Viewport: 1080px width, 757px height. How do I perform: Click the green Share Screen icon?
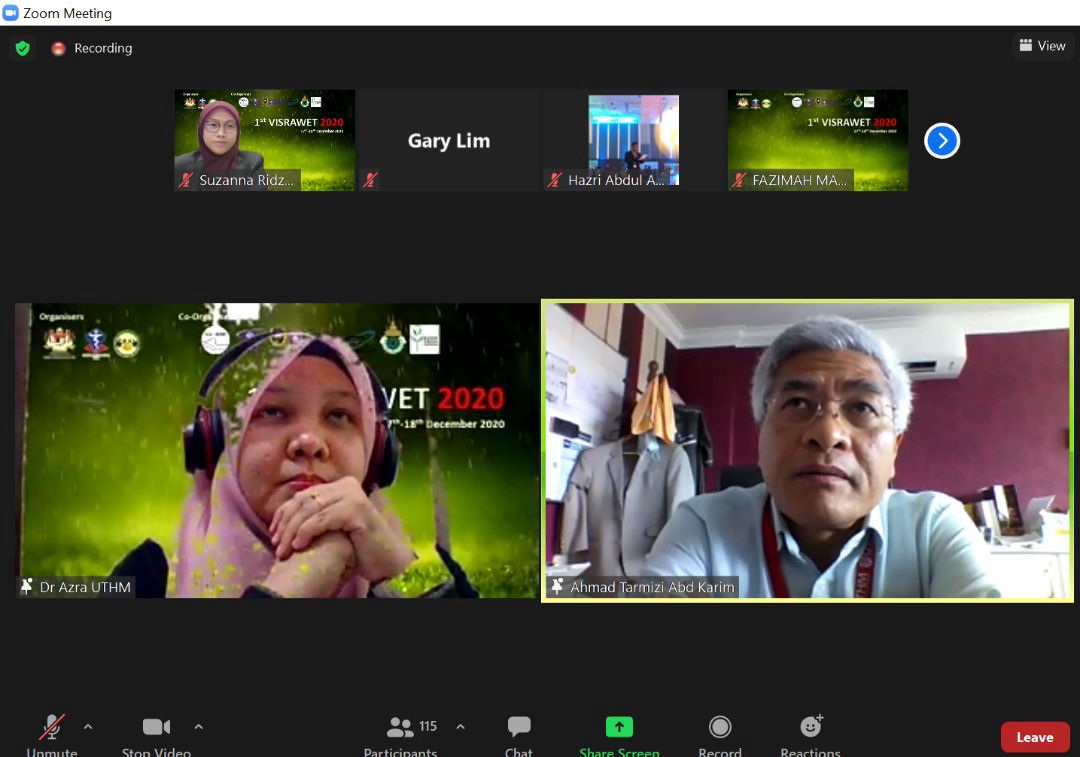click(619, 728)
